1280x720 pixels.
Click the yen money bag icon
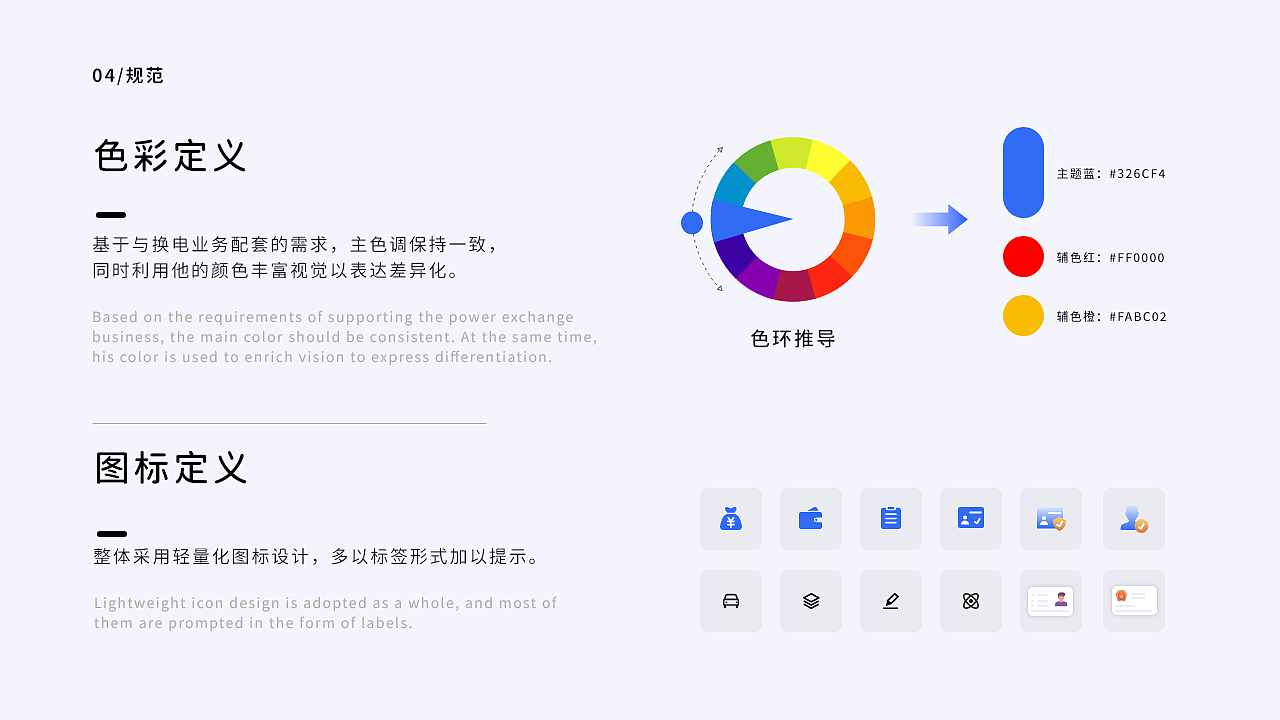pyautogui.click(x=731, y=519)
